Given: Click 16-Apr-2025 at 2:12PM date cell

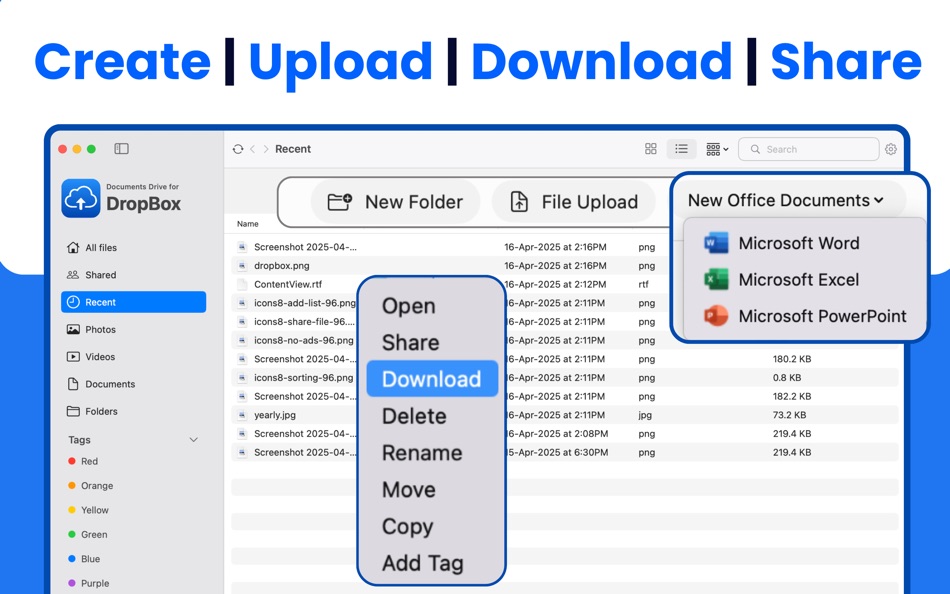Looking at the screenshot, I should pos(555,284).
